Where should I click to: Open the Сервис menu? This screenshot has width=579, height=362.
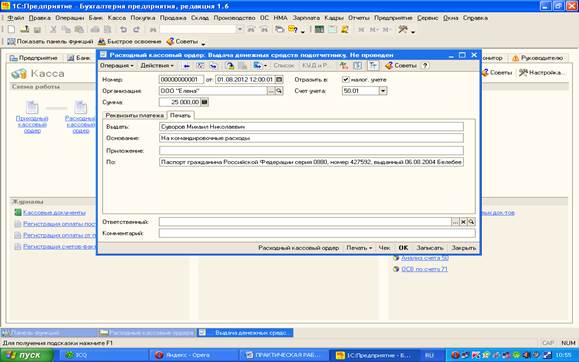pyautogui.click(x=428, y=18)
